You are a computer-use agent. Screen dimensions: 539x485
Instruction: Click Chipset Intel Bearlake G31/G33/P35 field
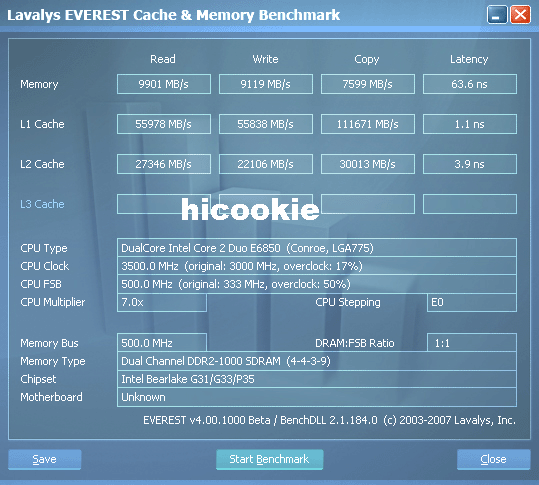tap(317, 379)
